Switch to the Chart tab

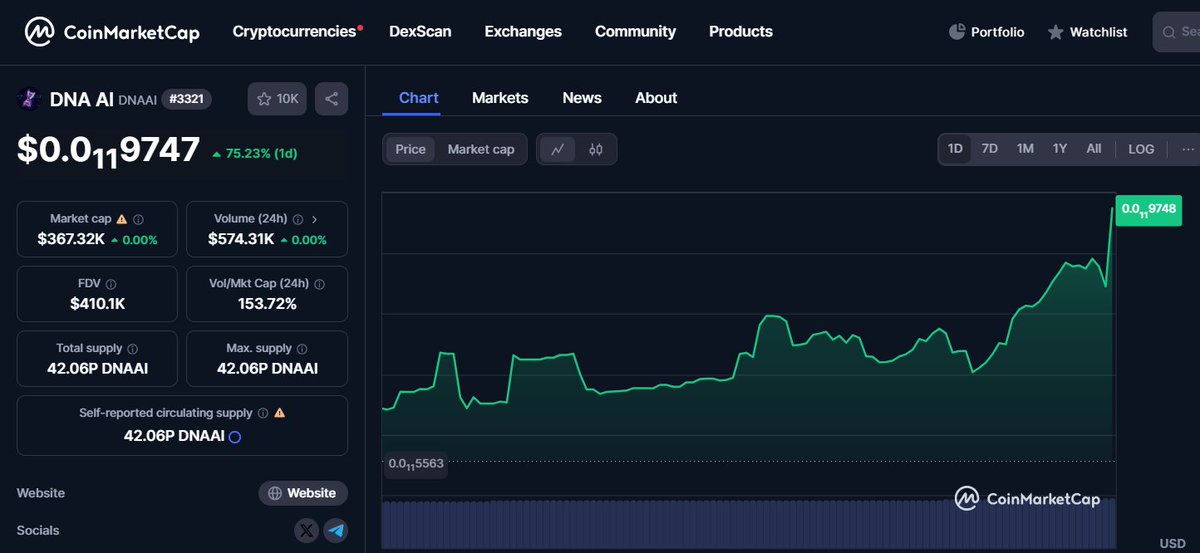(418, 98)
